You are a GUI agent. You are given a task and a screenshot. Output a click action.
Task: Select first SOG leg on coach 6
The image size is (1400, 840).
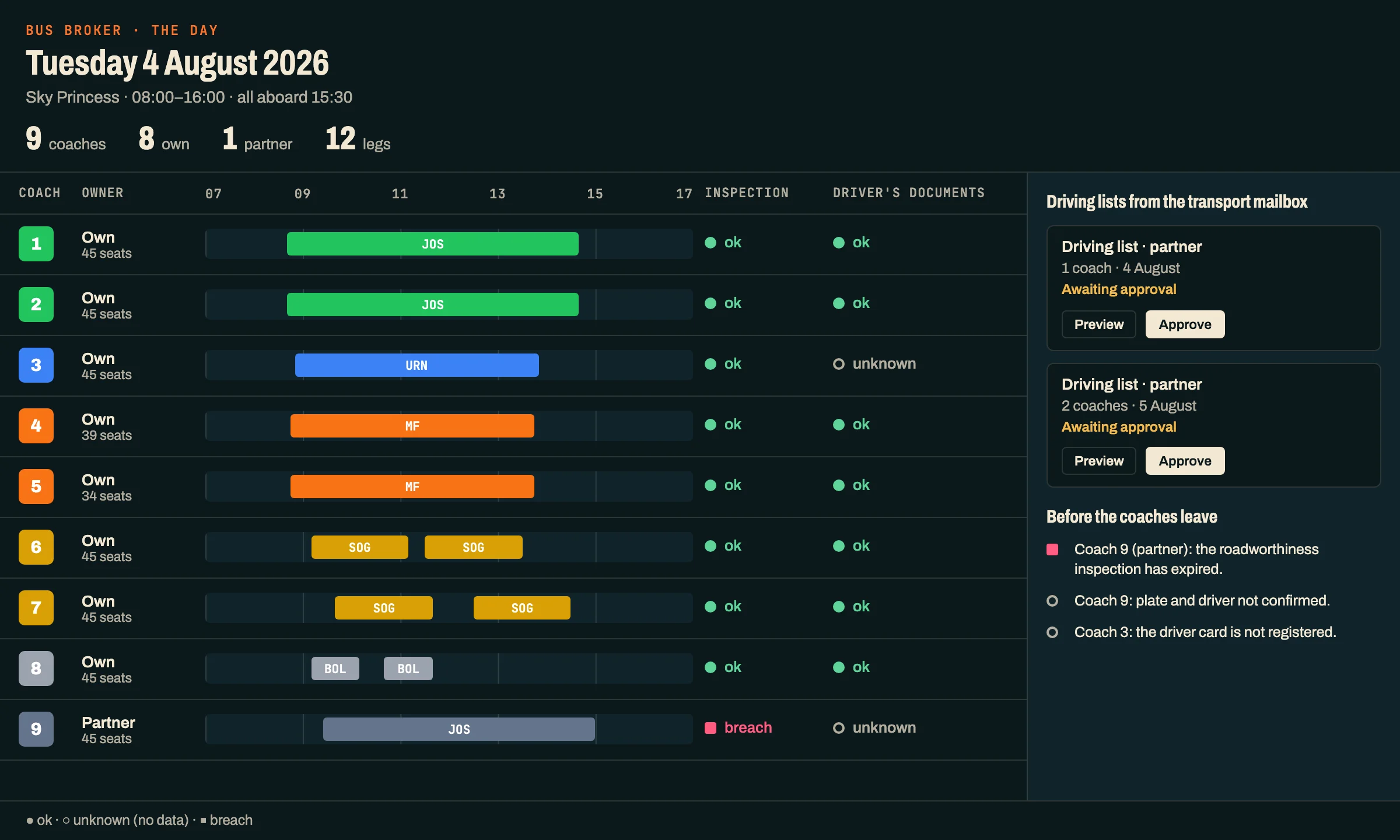[360, 547]
